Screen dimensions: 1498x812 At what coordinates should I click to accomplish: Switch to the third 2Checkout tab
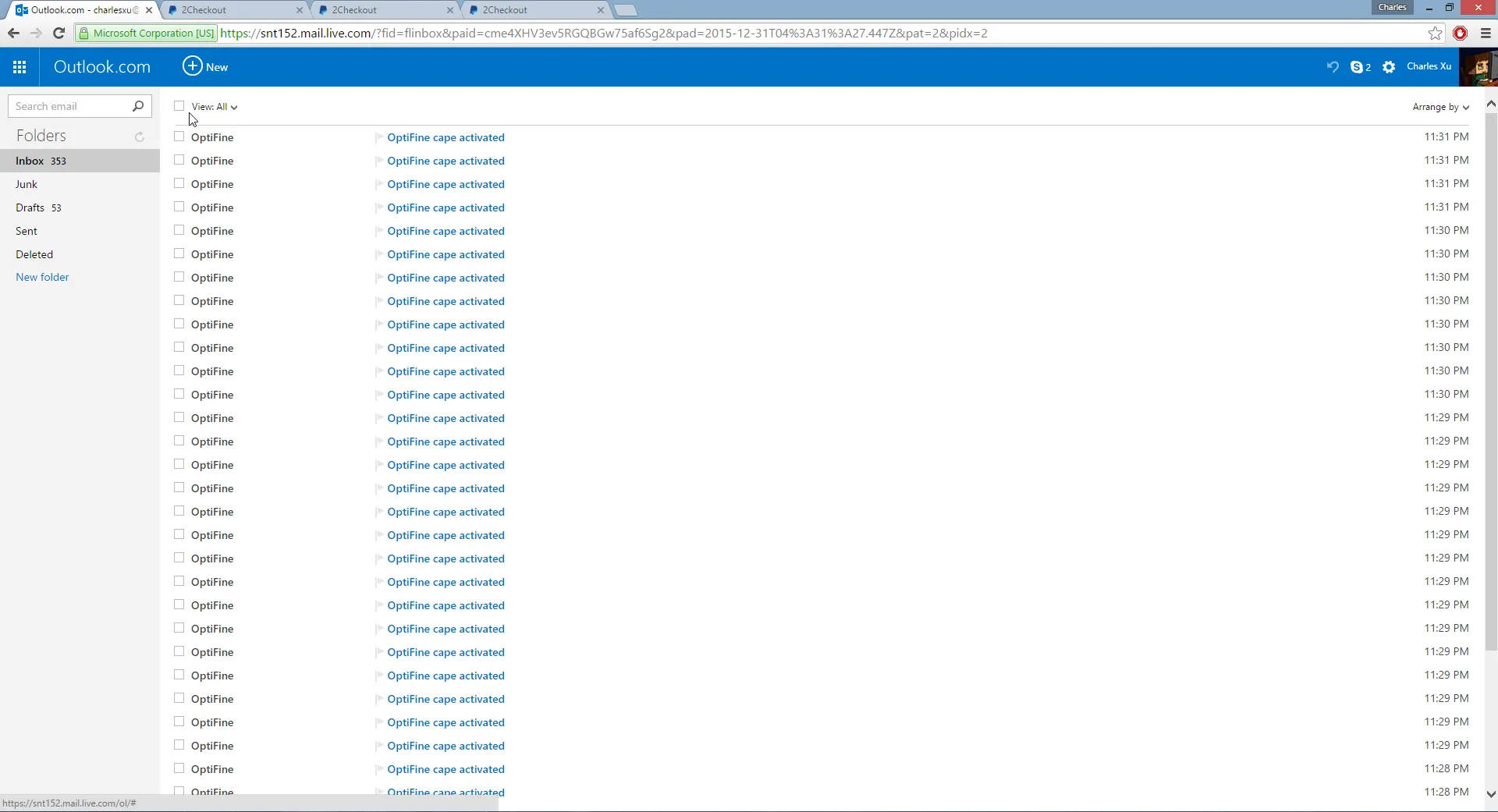point(535,10)
